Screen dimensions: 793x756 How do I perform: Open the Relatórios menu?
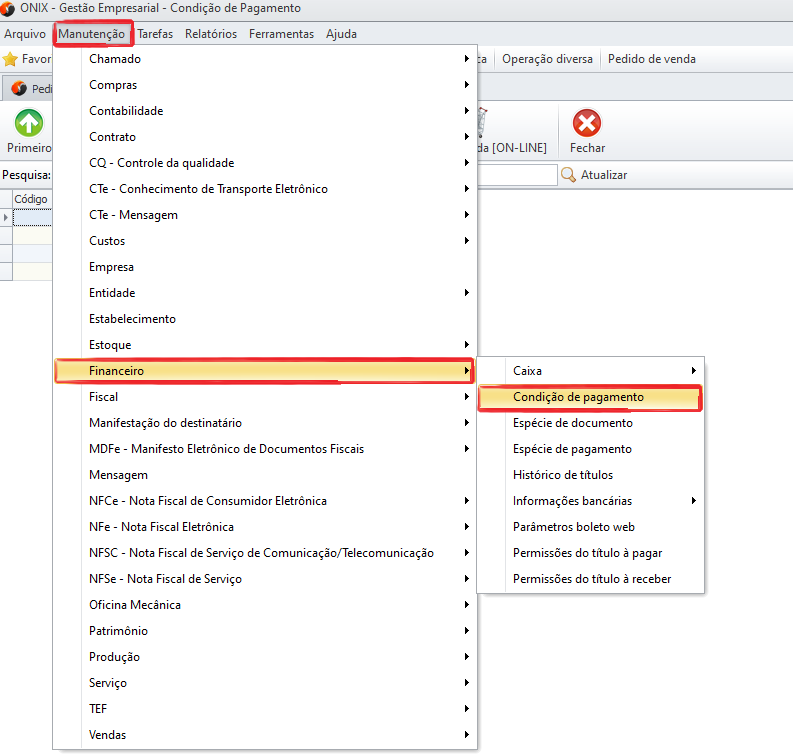click(x=210, y=34)
